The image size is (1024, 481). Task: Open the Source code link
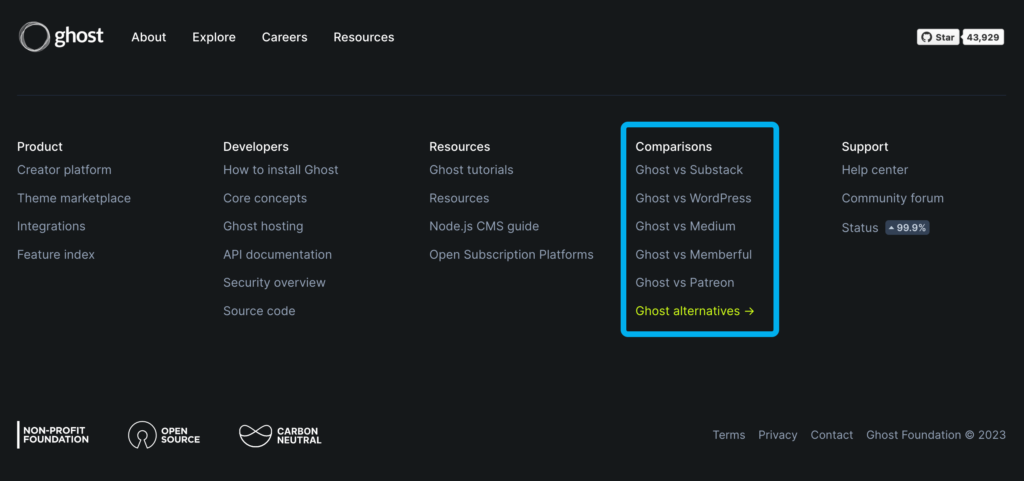[259, 311]
